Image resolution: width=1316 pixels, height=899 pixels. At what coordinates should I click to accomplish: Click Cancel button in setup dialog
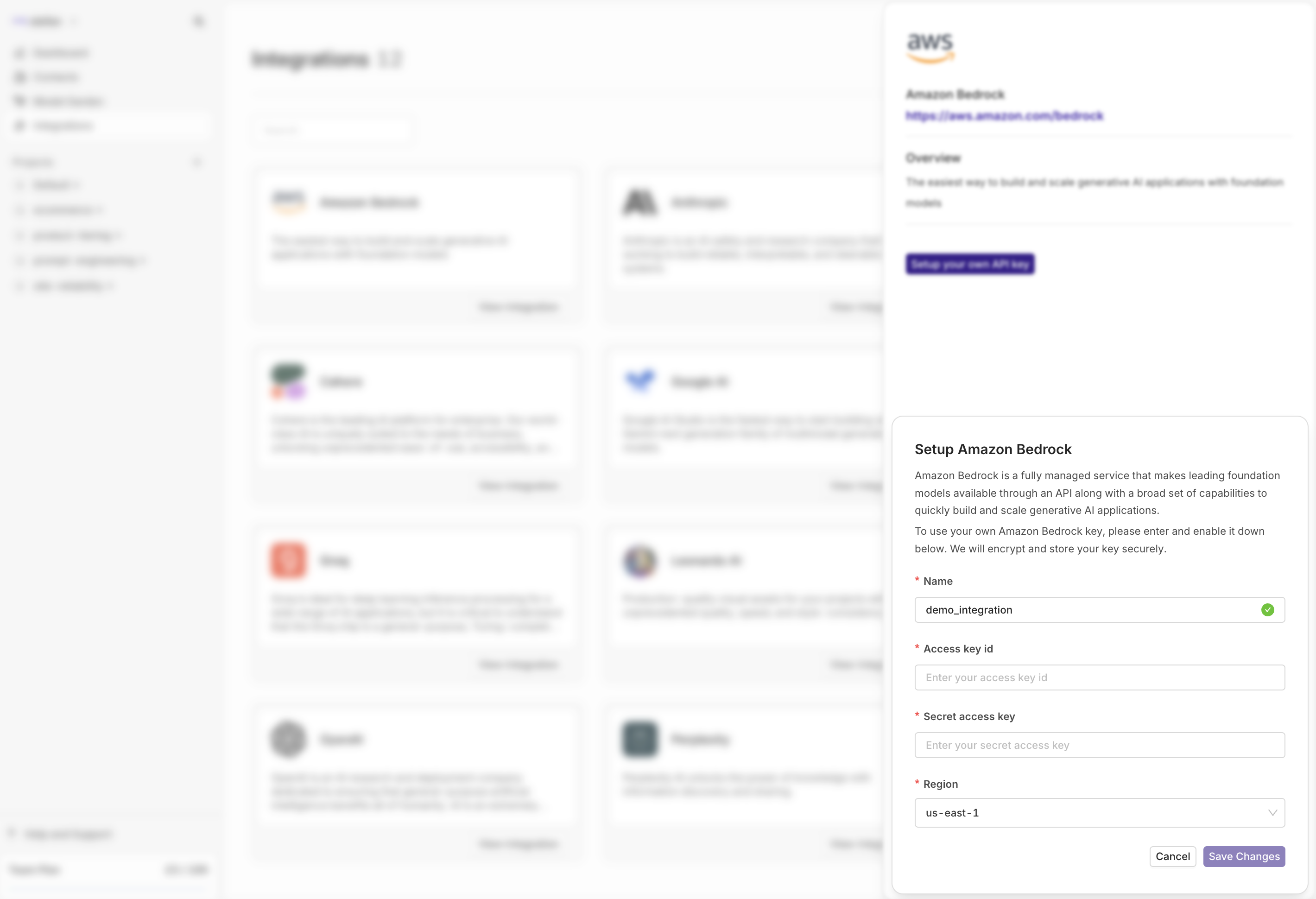tap(1172, 856)
